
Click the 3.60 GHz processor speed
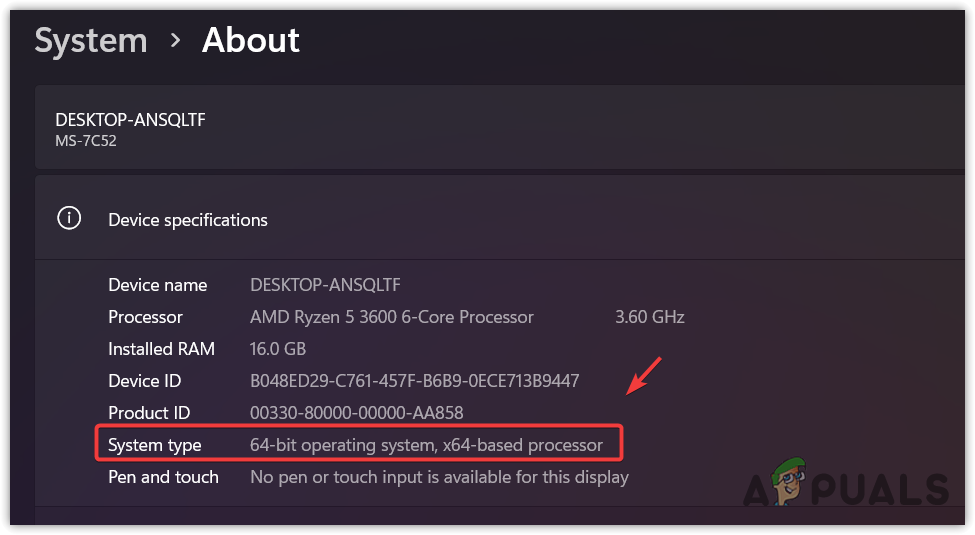pyautogui.click(x=650, y=317)
